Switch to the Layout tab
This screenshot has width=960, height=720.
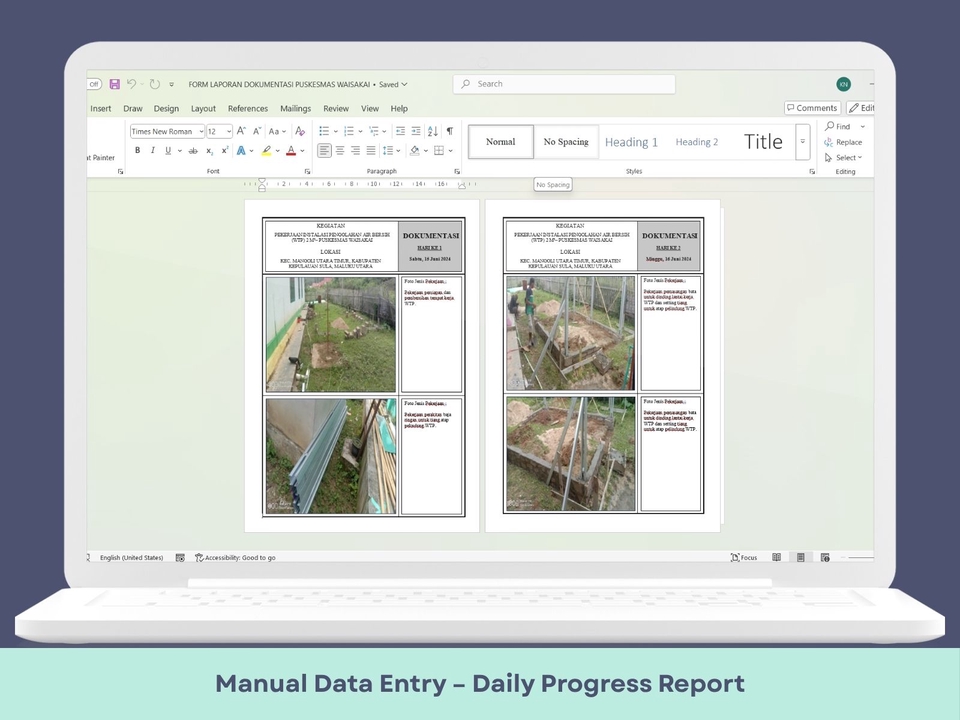point(203,108)
